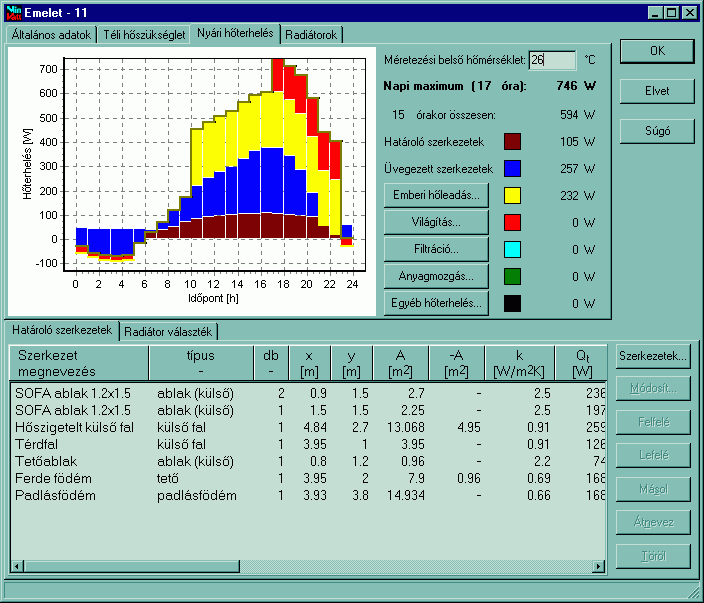Viewport: 704px width, 603px height.
Task: Close the Emelet - 11 window
Action: point(689,13)
